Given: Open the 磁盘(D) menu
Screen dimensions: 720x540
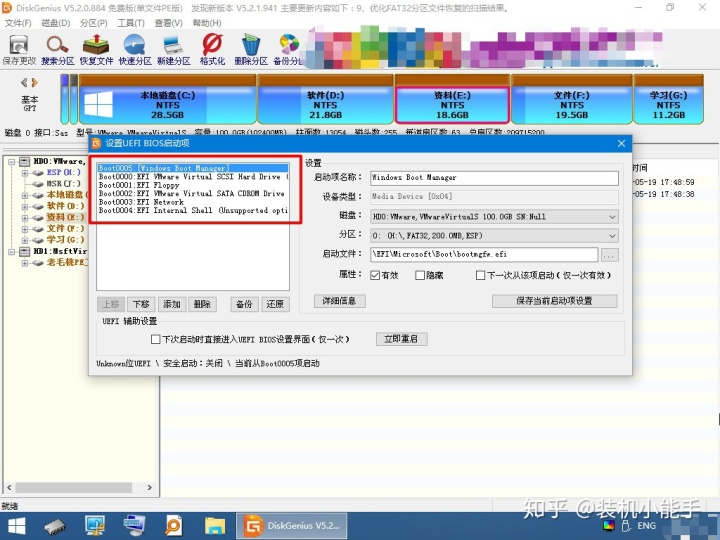Looking at the screenshot, I should tap(56, 23).
